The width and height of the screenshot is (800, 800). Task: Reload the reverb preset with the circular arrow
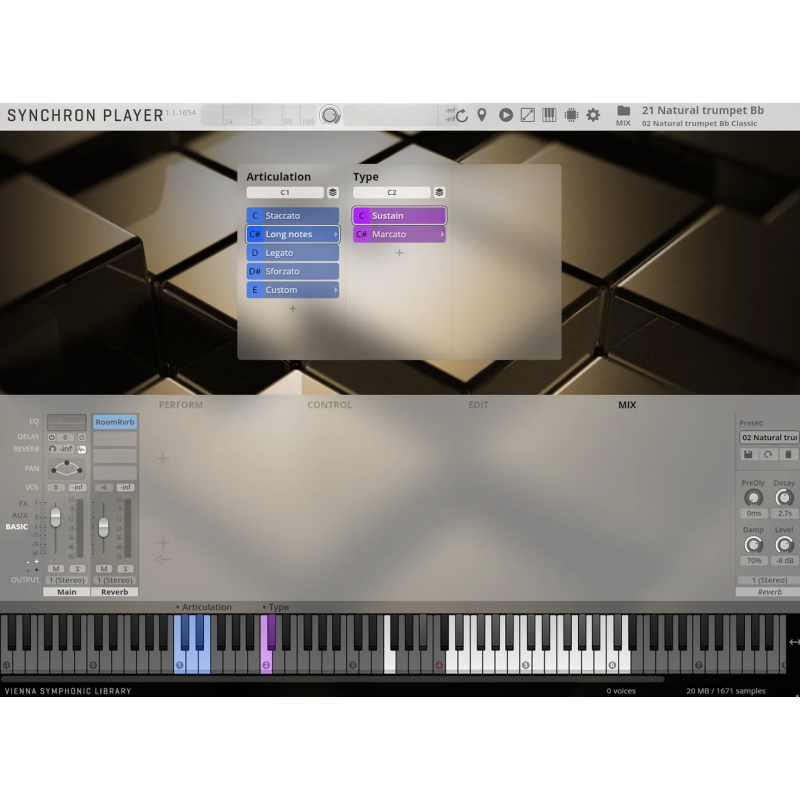(768, 454)
